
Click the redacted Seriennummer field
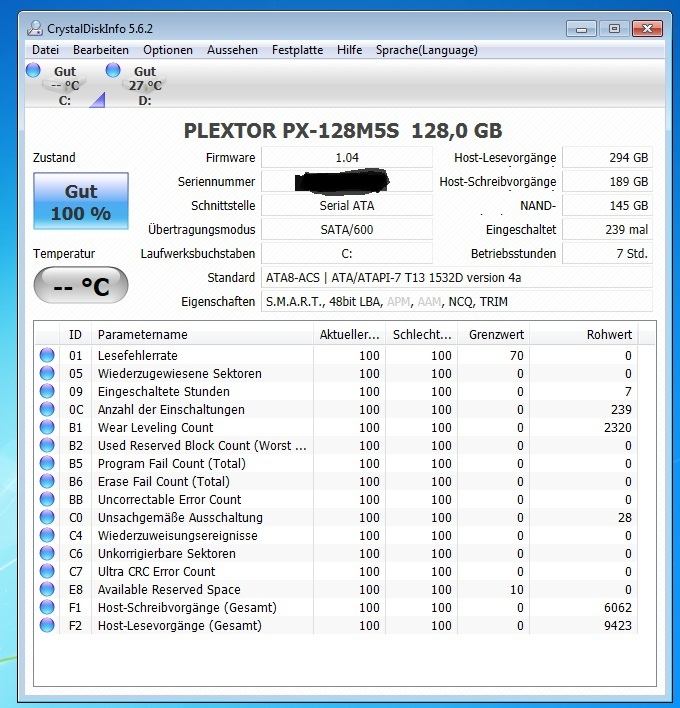[347, 182]
